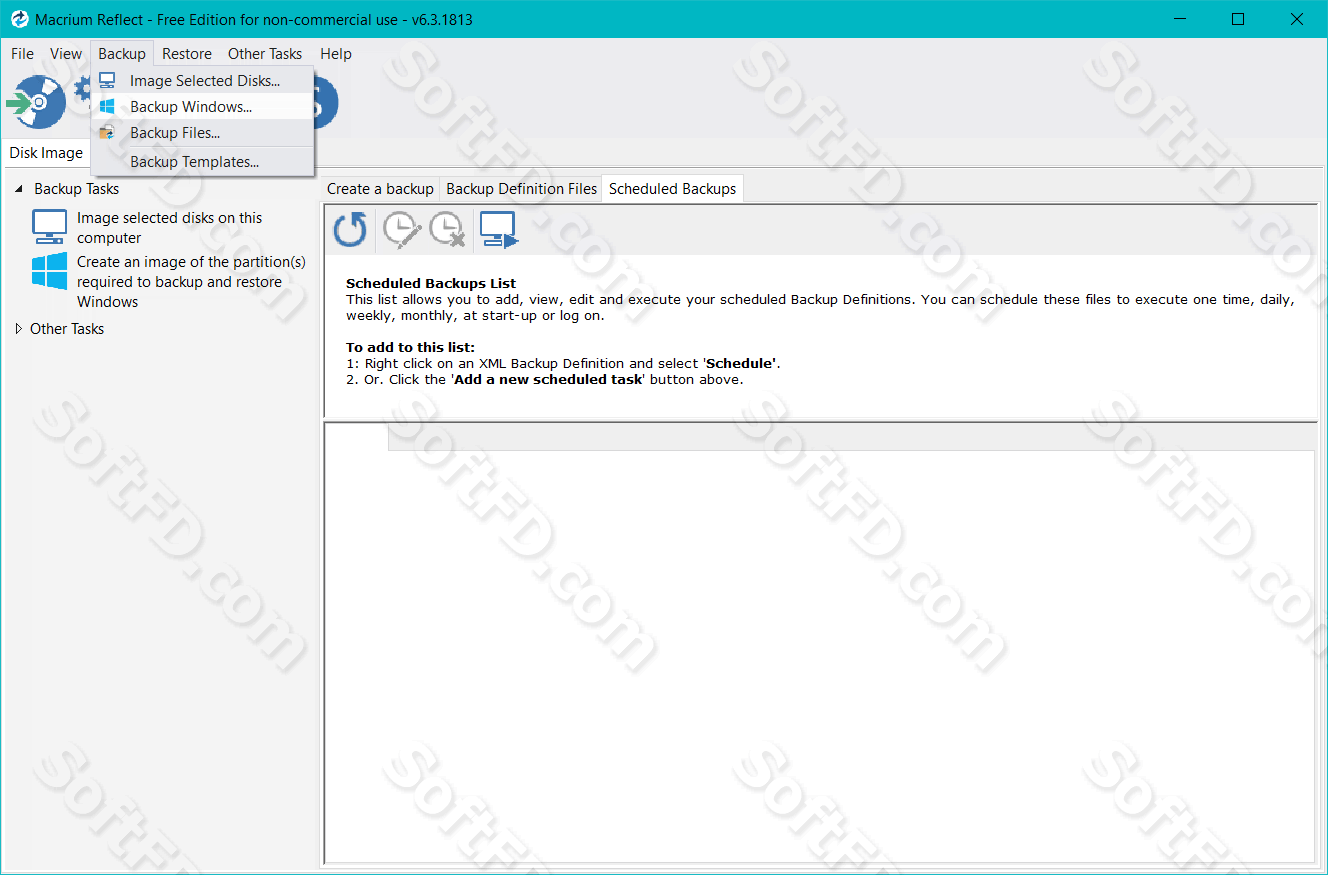Viewport: 1328px width, 875px height.
Task: Open the View menu
Action: point(66,54)
